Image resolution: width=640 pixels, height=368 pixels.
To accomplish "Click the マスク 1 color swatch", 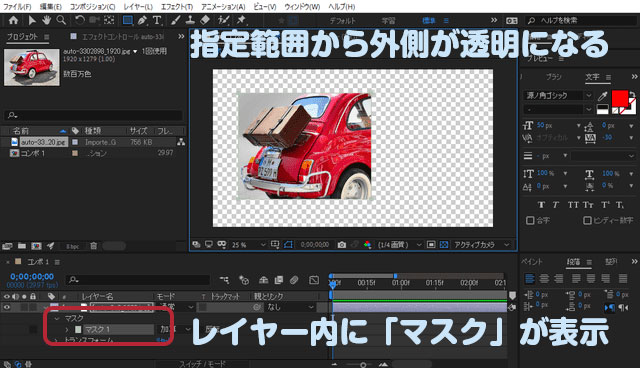I will click(78, 329).
